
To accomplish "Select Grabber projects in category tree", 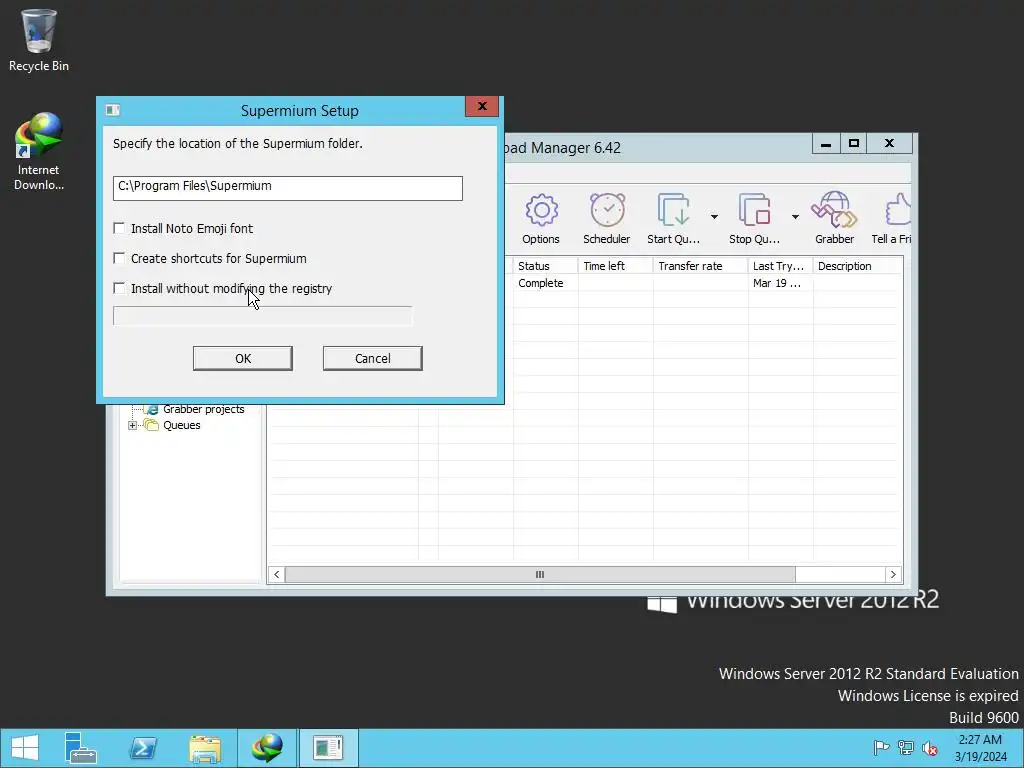I will pyautogui.click(x=203, y=409).
